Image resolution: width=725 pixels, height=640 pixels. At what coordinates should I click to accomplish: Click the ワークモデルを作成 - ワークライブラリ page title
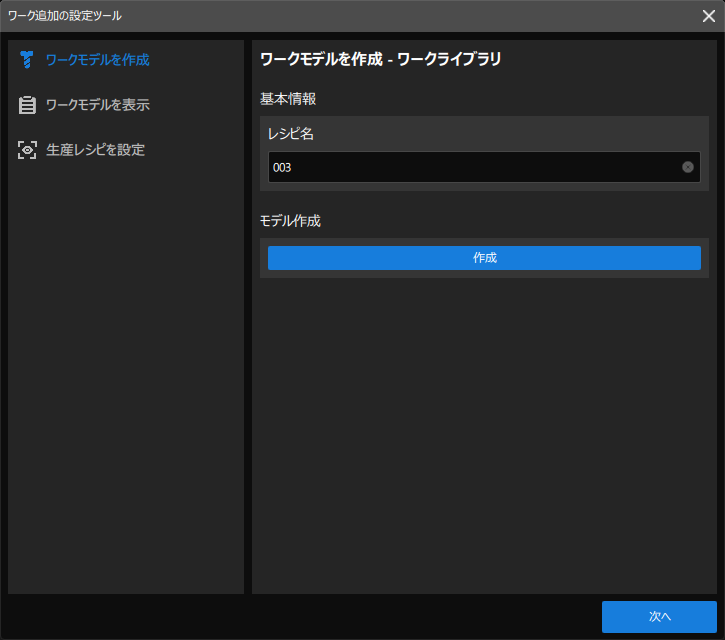click(381, 59)
